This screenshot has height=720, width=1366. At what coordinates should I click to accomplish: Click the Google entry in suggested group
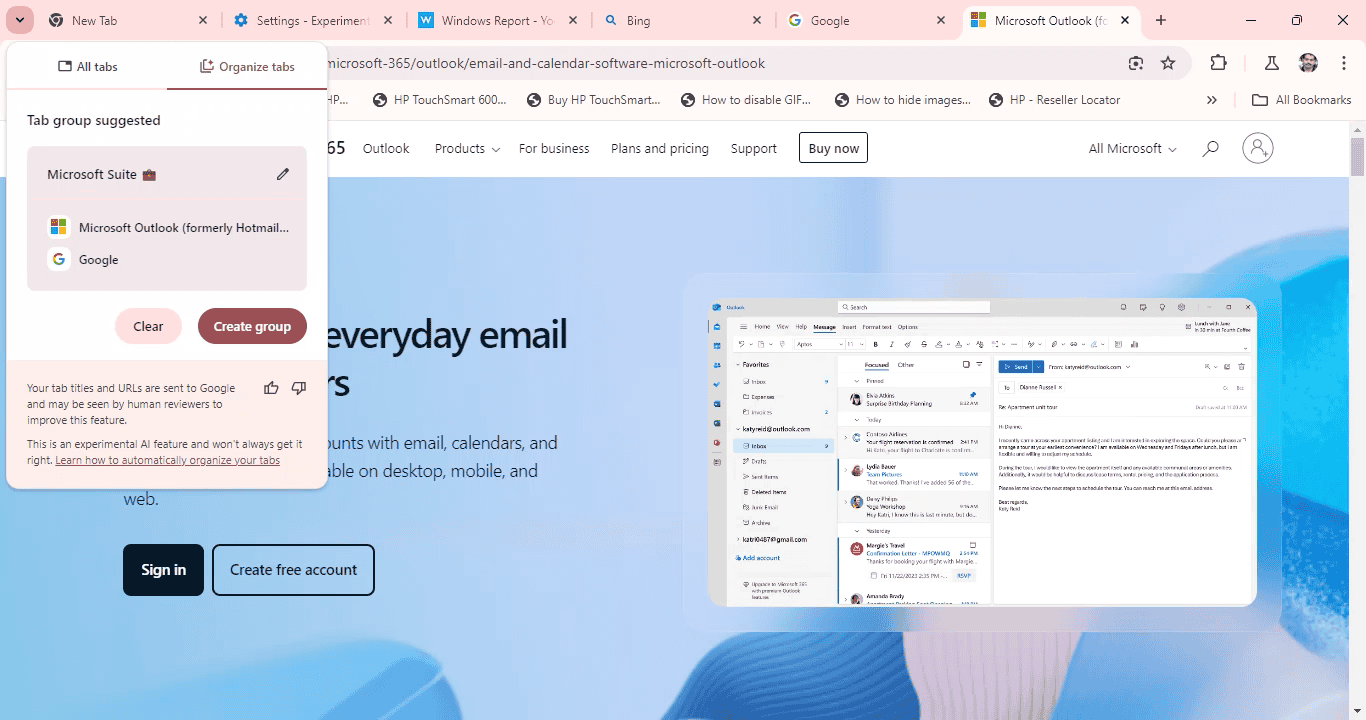(167, 259)
